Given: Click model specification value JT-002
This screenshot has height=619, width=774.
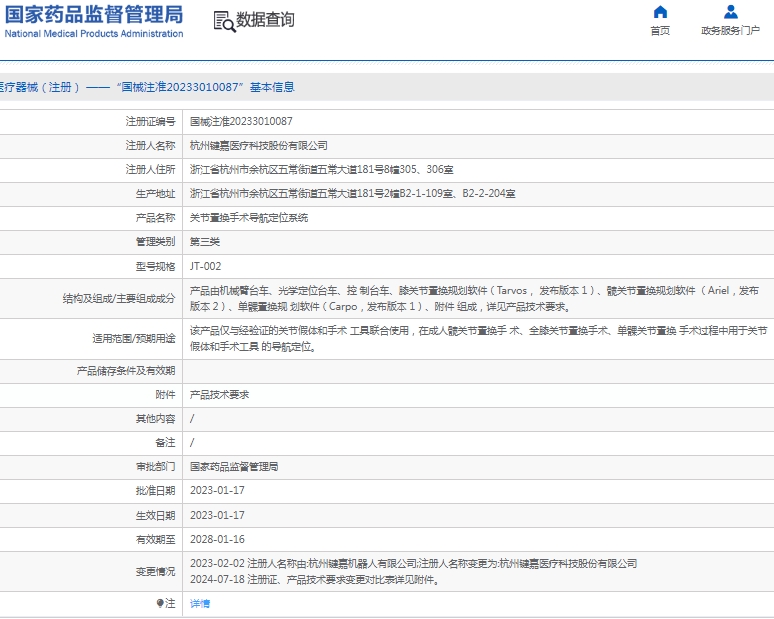Looking at the screenshot, I should [205, 267].
